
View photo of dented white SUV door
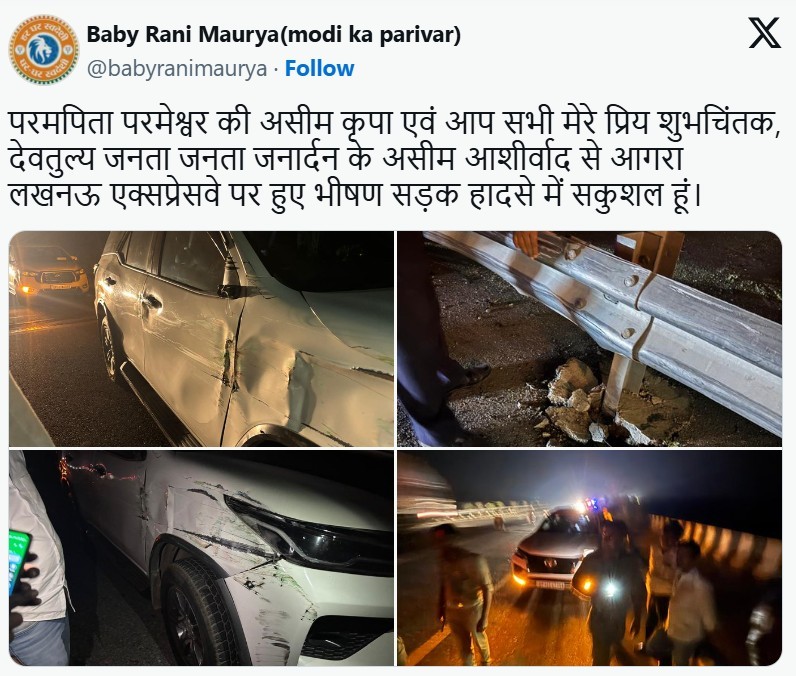pyautogui.click(x=202, y=339)
